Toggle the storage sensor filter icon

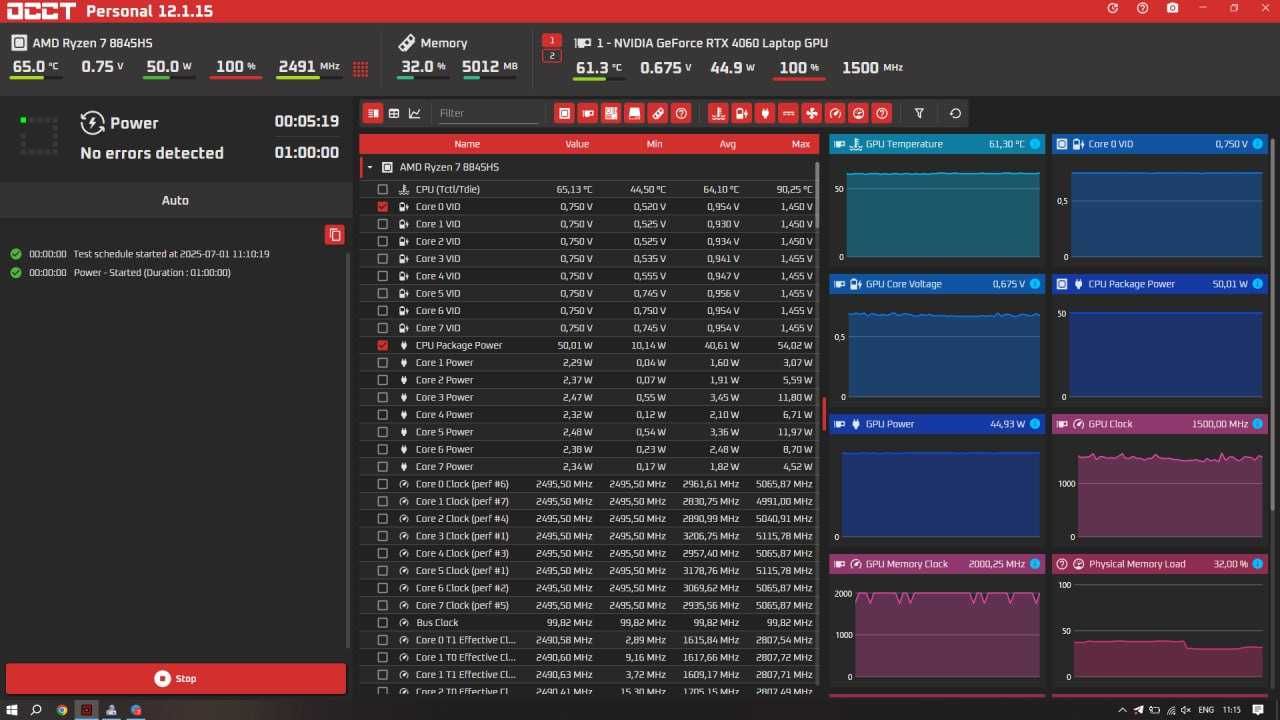click(x=634, y=113)
